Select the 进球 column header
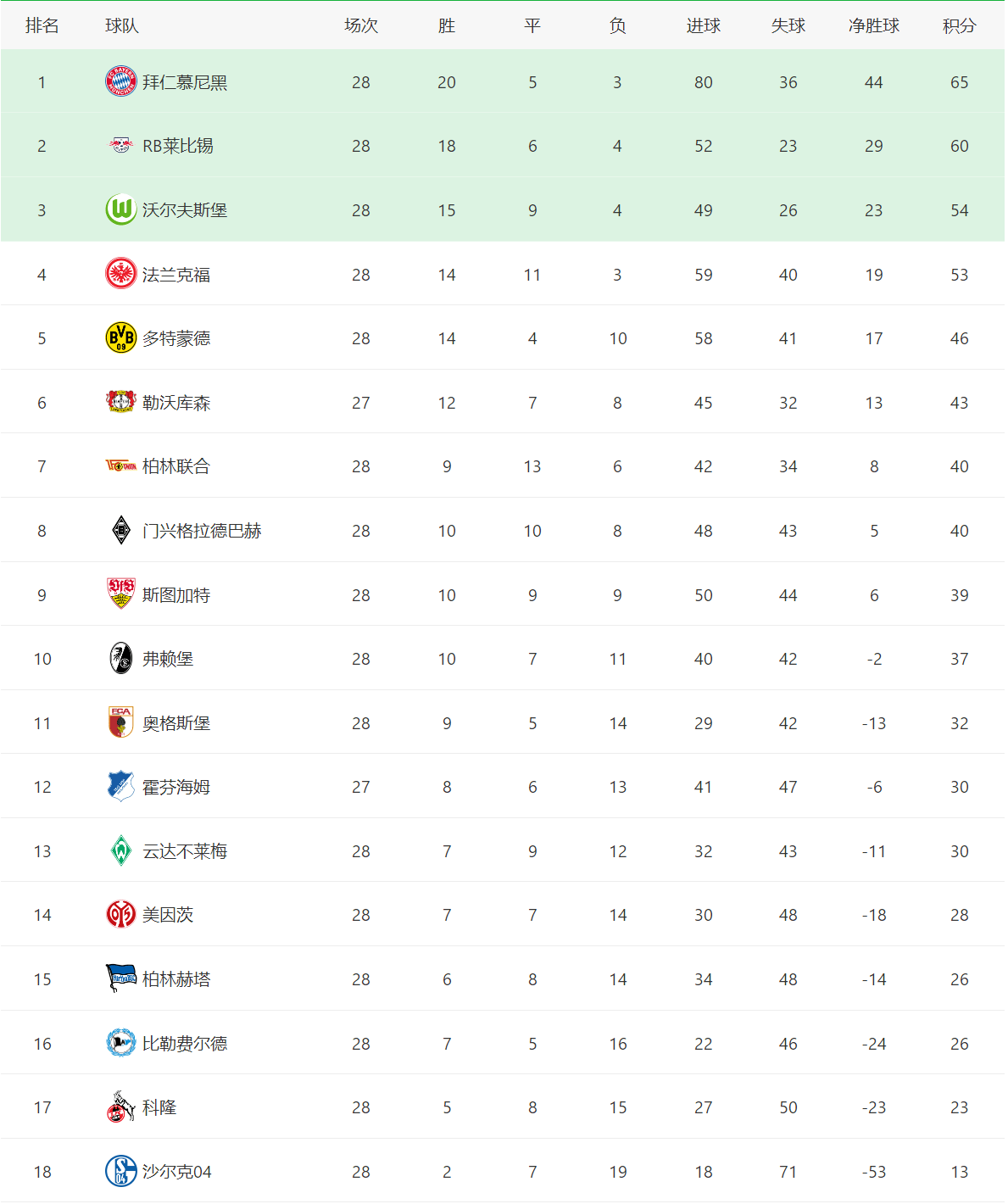 pyautogui.click(x=704, y=25)
